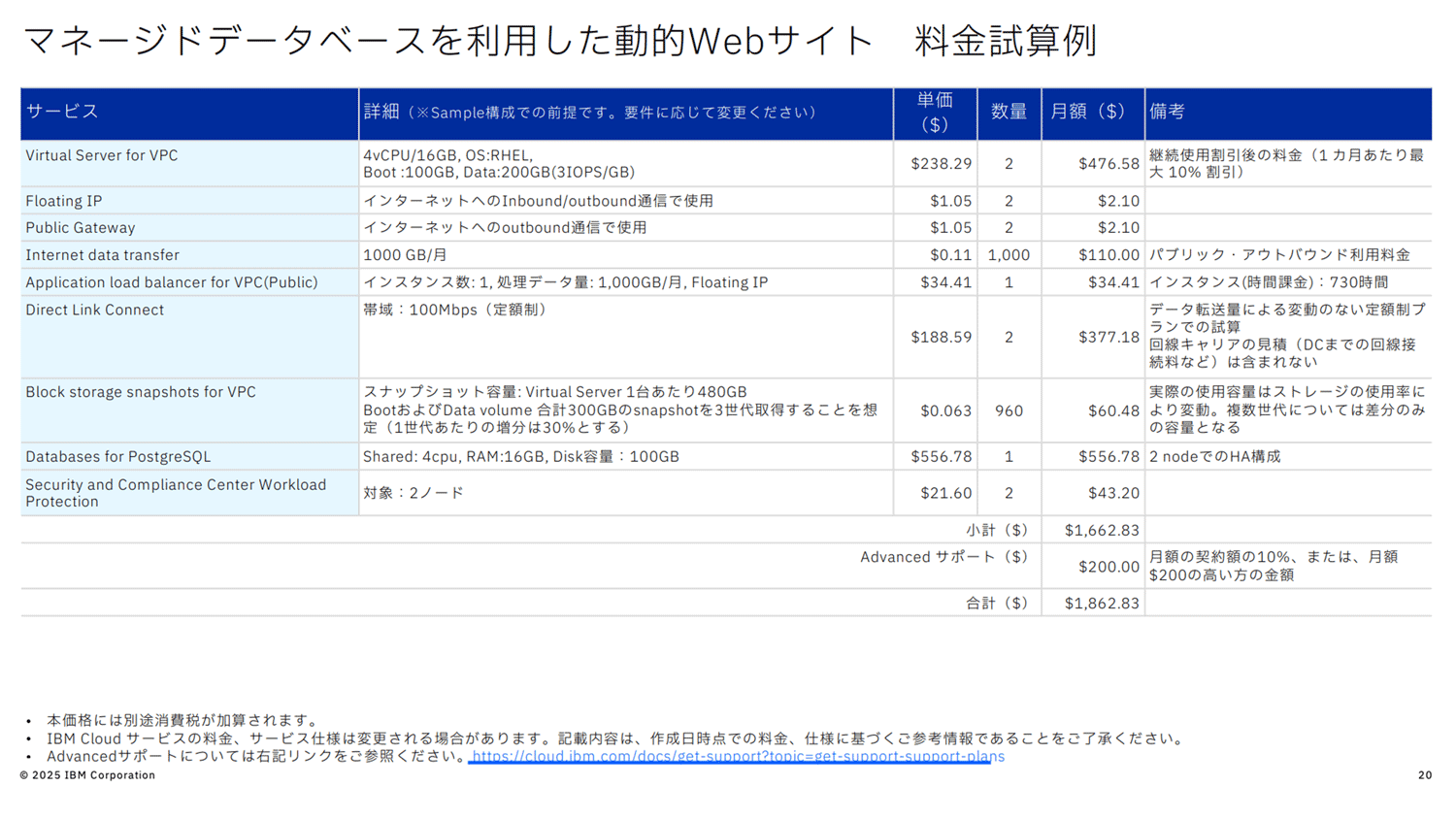Click the Application load balancer for VPC cell
This screenshot has height=819, width=1456.
pos(172,282)
